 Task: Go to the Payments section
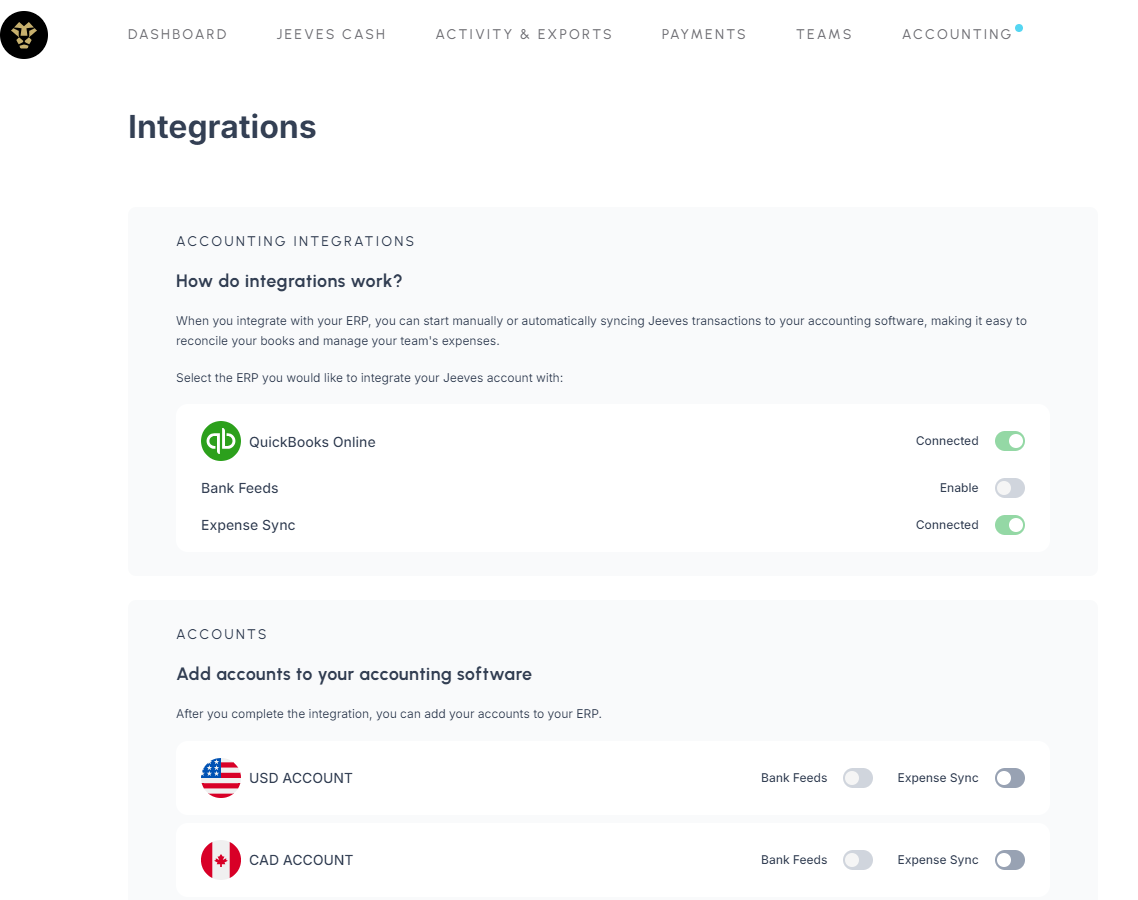pos(704,34)
